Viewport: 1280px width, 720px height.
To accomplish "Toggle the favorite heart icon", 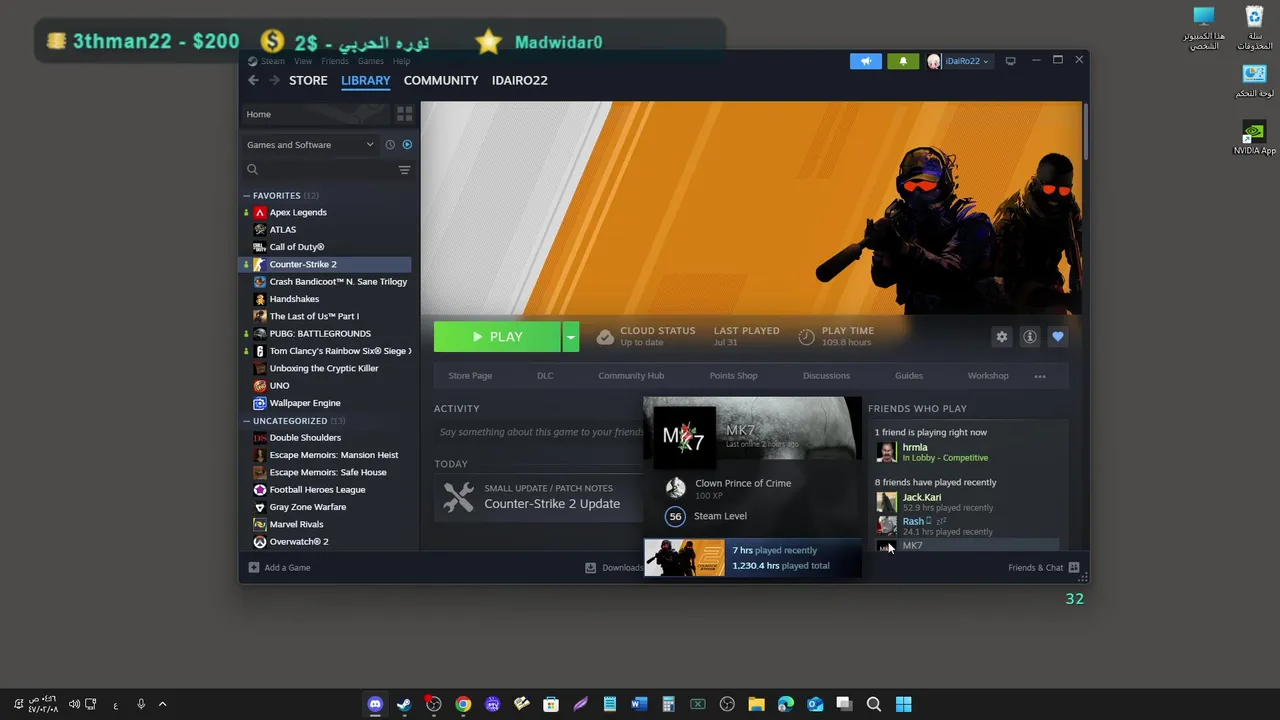I will [x=1057, y=337].
